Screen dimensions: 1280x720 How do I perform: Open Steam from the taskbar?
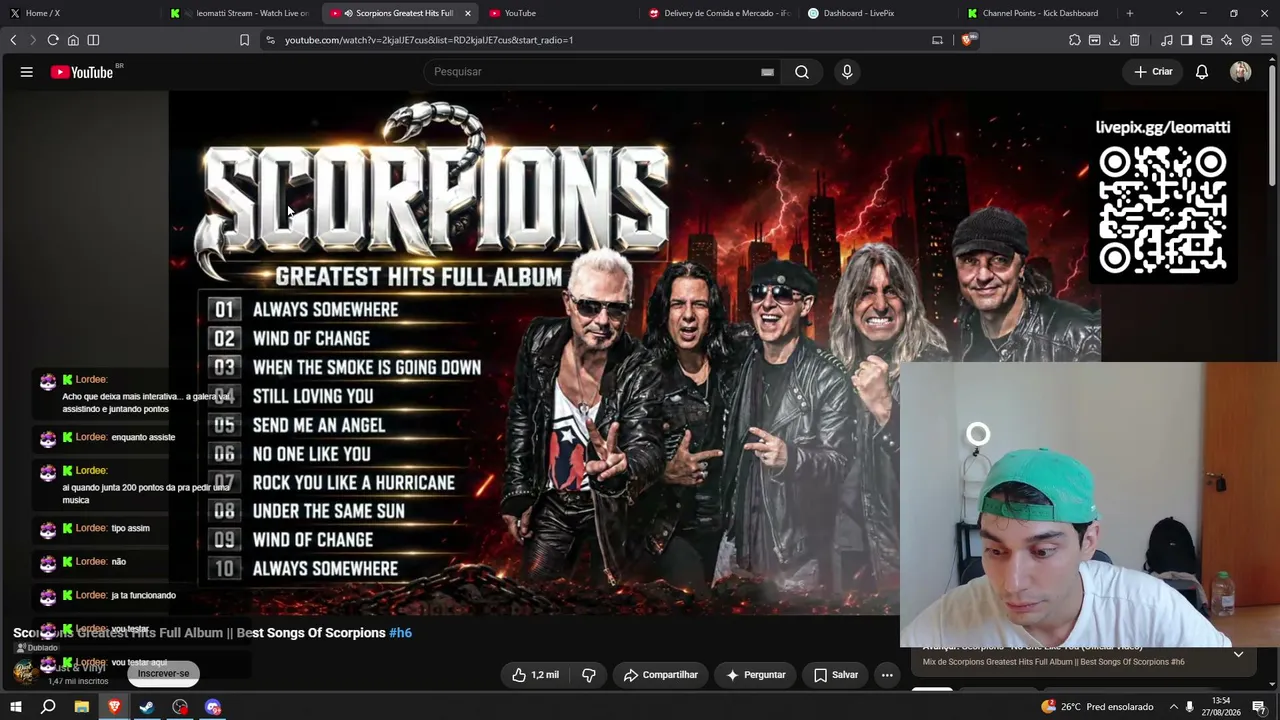click(147, 707)
